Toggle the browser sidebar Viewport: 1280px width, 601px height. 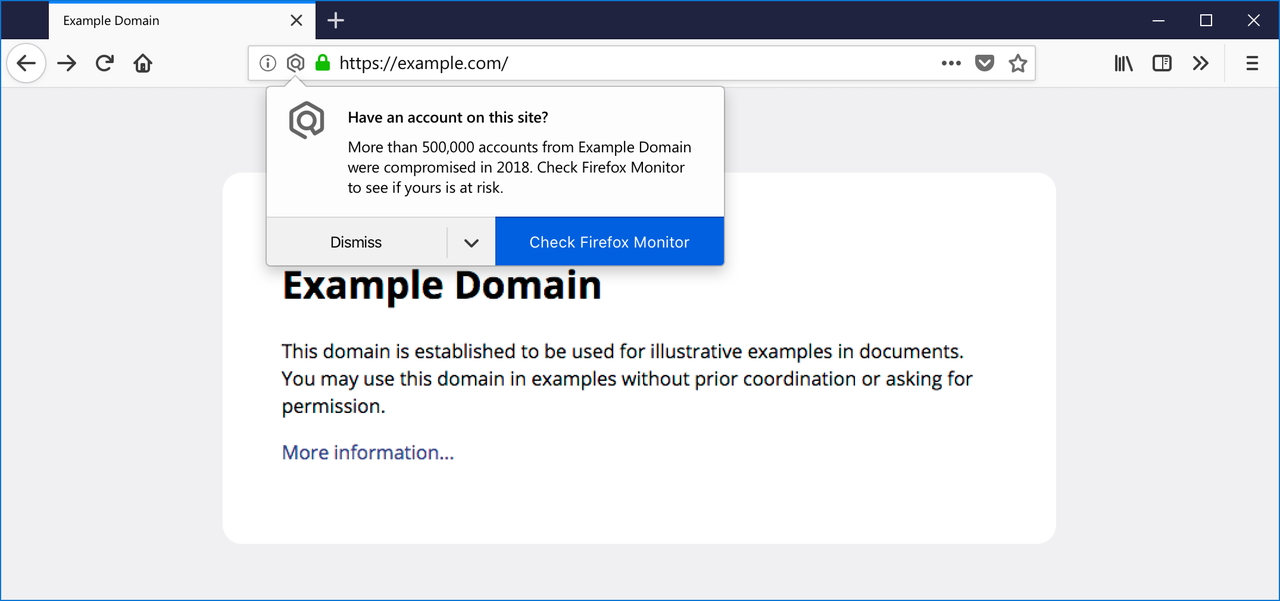(1161, 63)
